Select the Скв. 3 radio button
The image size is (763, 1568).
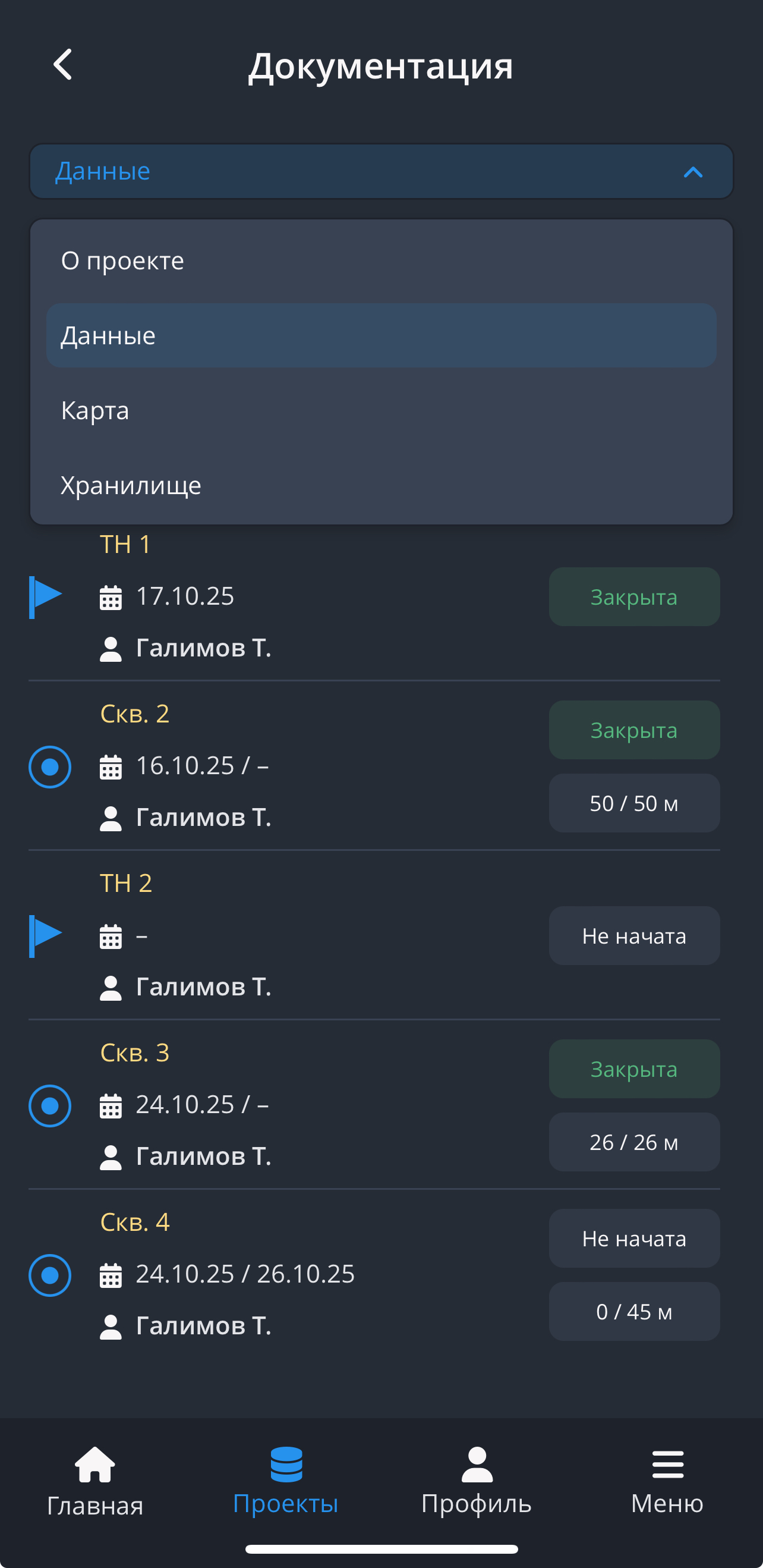click(50, 1105)
